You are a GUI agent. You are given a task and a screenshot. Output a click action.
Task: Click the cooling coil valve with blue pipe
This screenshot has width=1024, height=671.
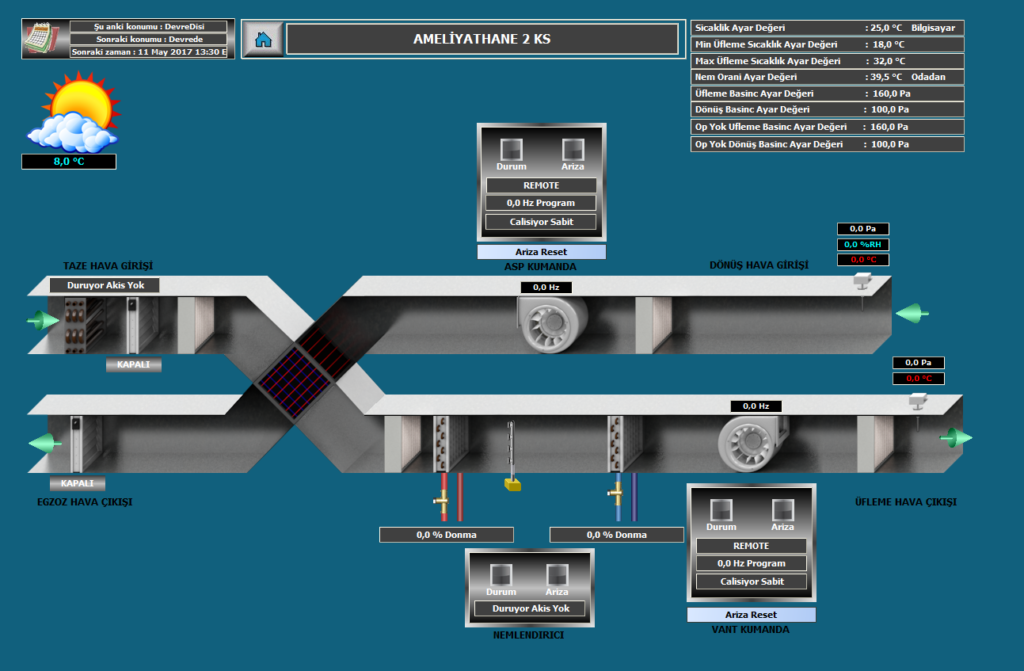(x=616, y=494)
